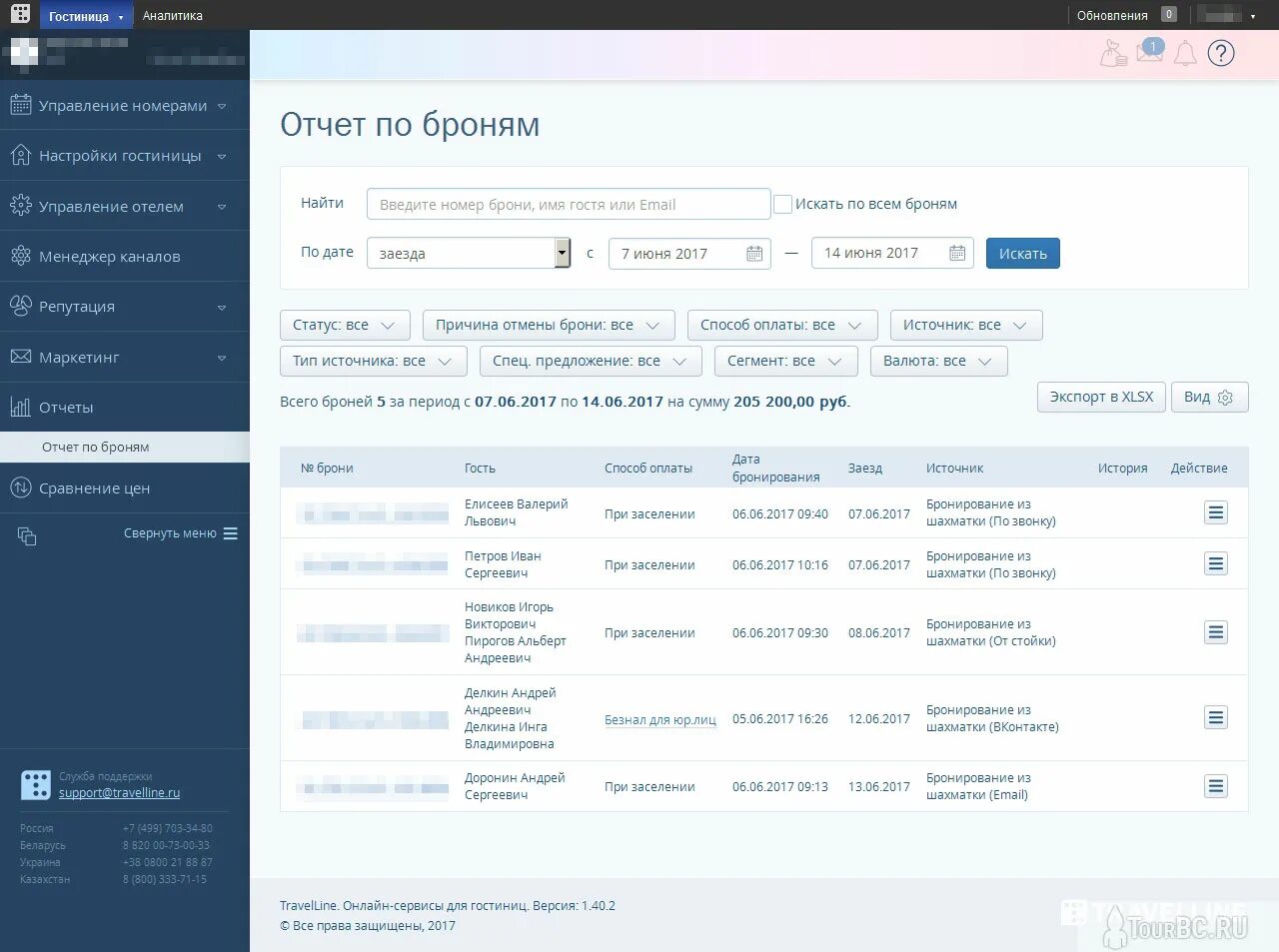The image size is (1279, 952).
Task: Open 'Спец. предложение: все' filter dropdown
Action: (591, 361)
